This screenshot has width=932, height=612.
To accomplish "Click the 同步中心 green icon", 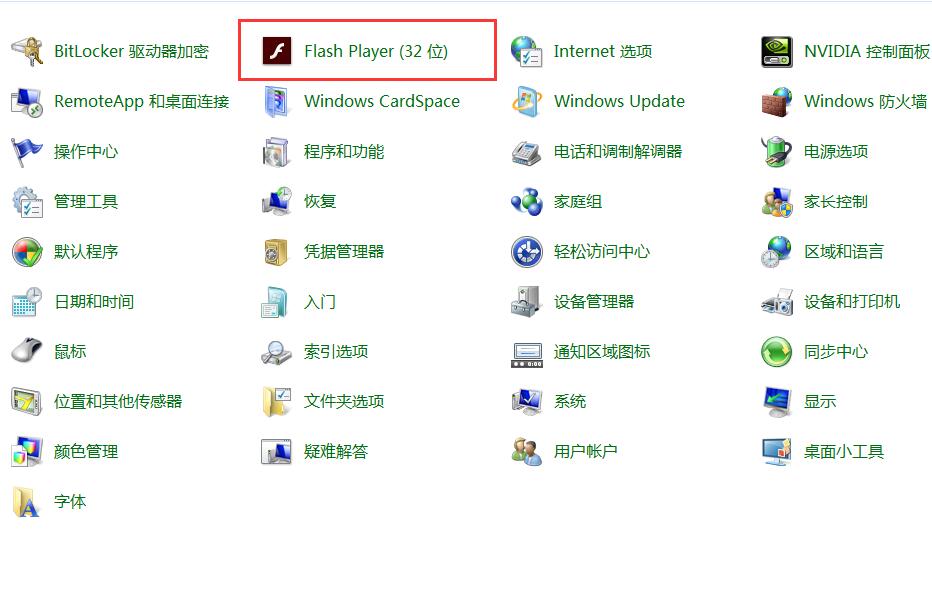I will (x=777, y=352).
